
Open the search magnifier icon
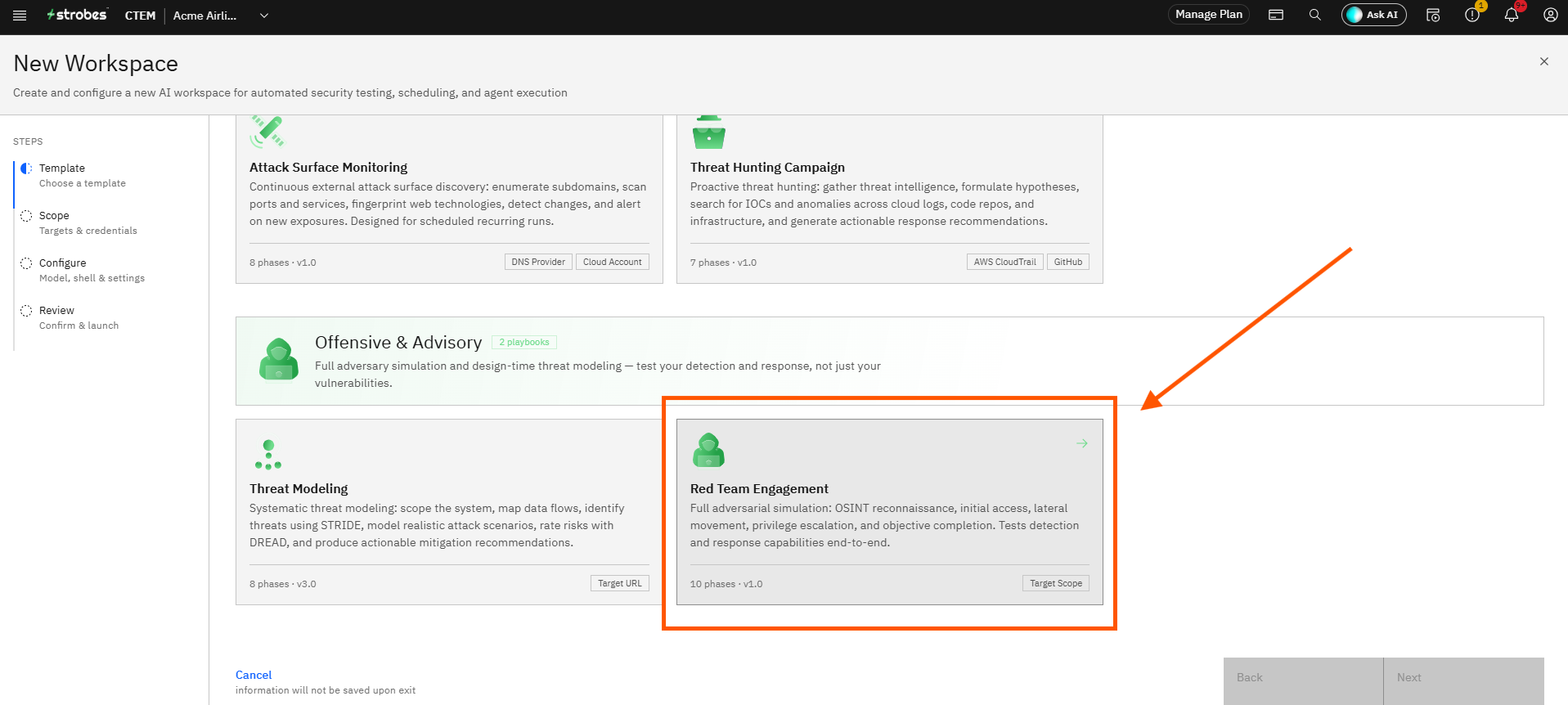click(x=1315, y=15)
